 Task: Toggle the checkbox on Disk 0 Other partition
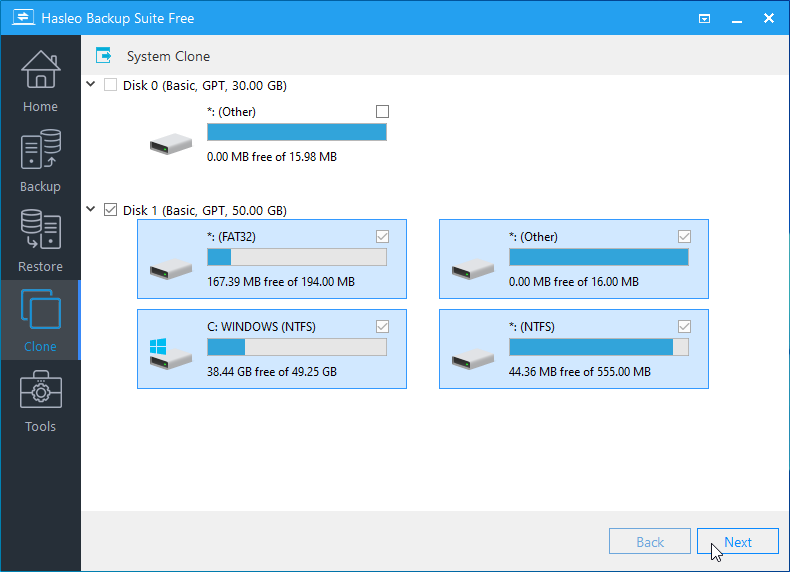pos(382,111)
